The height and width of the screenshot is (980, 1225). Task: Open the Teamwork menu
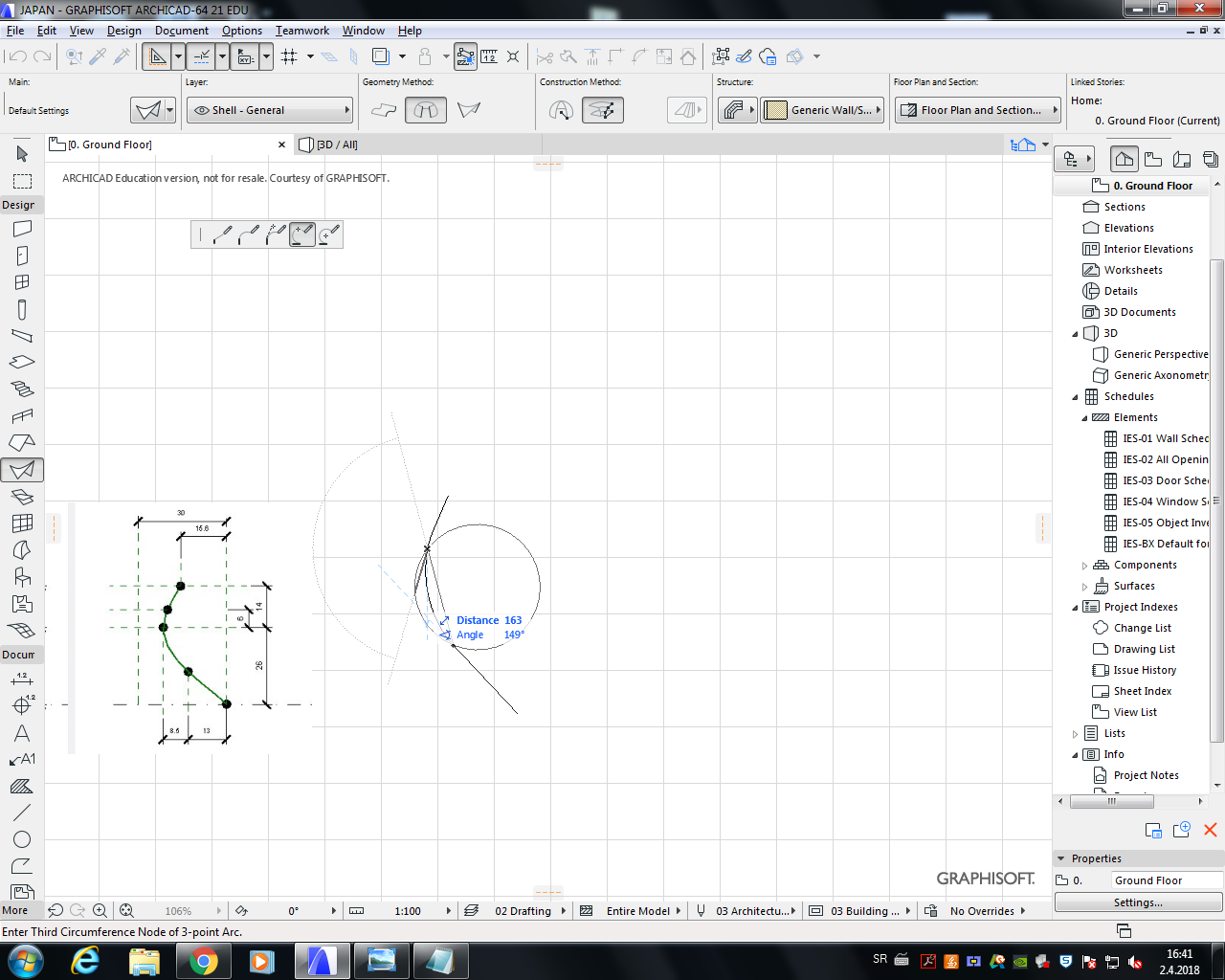[x=302, y=31]
